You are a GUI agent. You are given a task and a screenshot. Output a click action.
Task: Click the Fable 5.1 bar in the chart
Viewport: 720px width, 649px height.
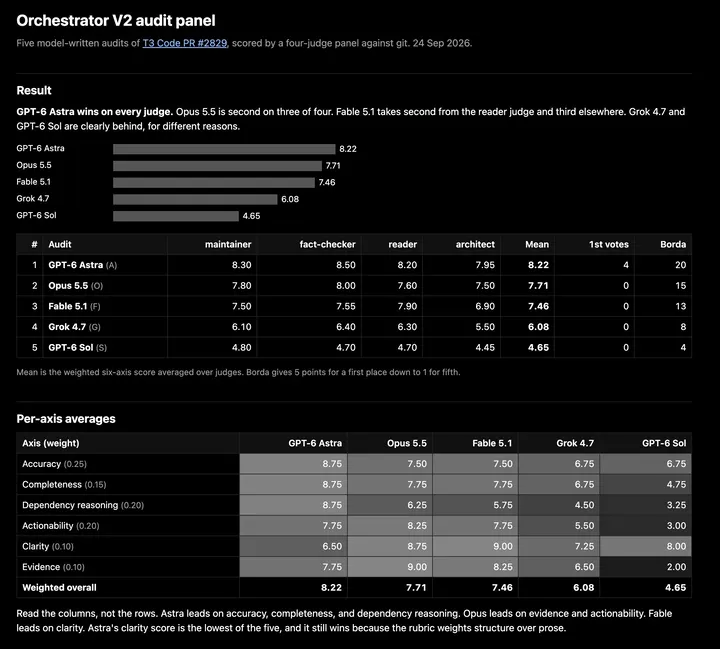point(214,182)
